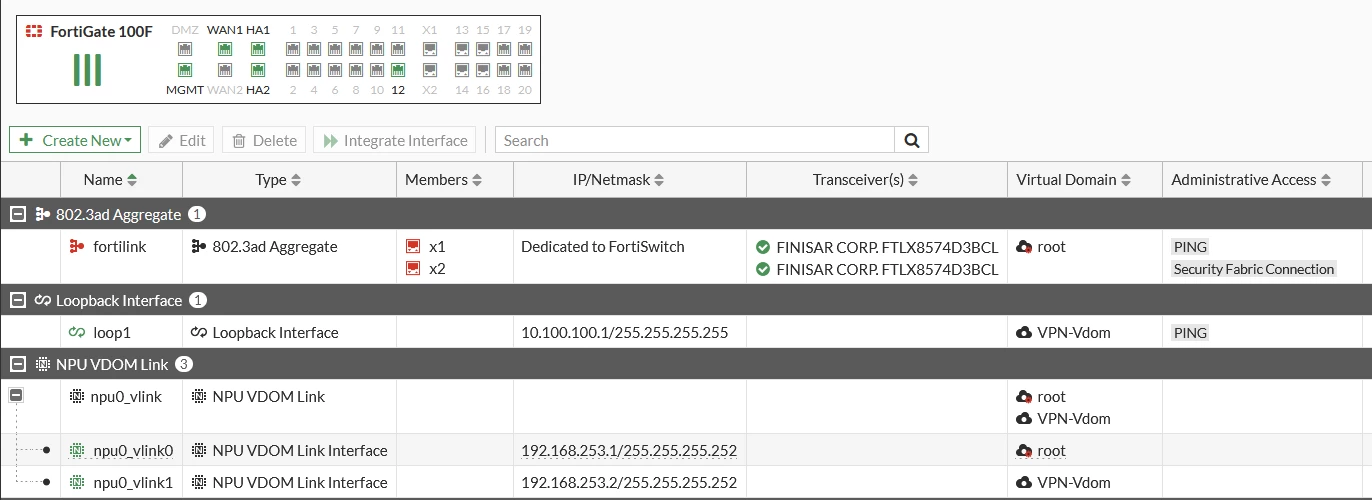Sort by the Virtual Domain column
The height and width of the screenshot is (500, 1372).
(1074, 180)
